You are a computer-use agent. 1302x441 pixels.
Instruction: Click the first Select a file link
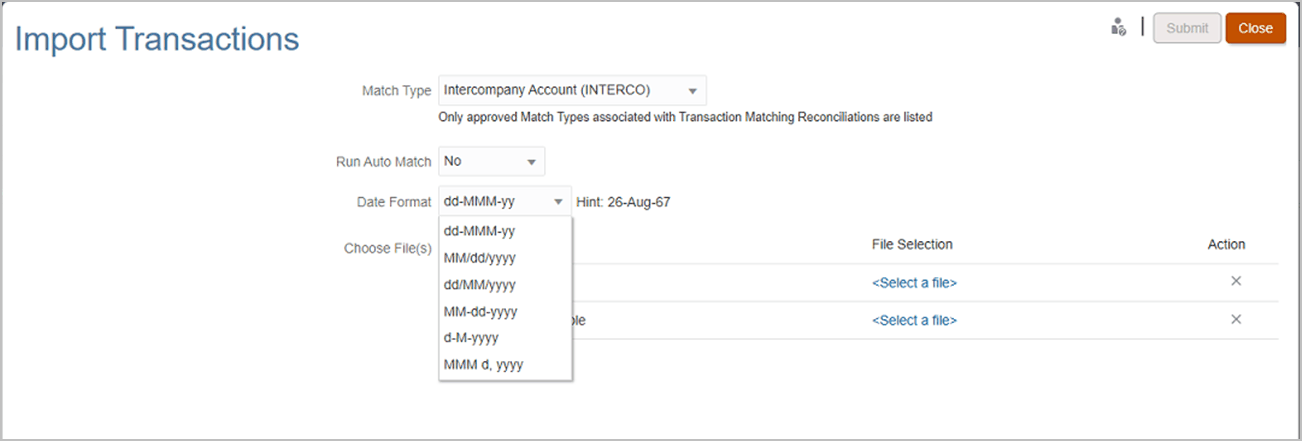(914, 283)
